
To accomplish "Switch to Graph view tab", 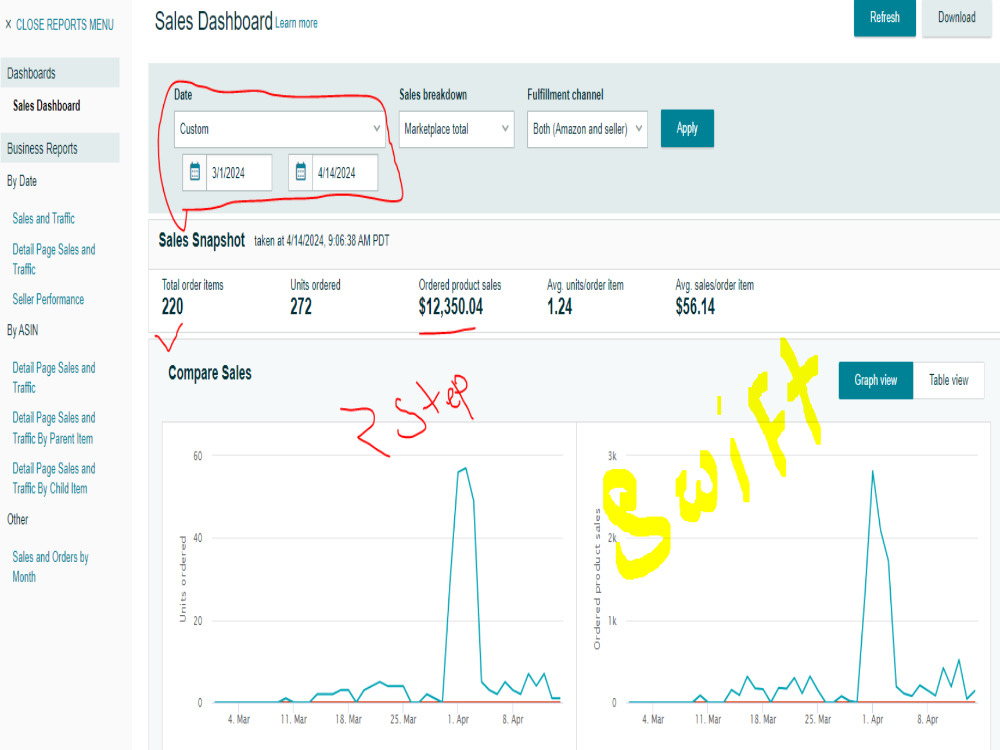I will [x=876, y=380].
